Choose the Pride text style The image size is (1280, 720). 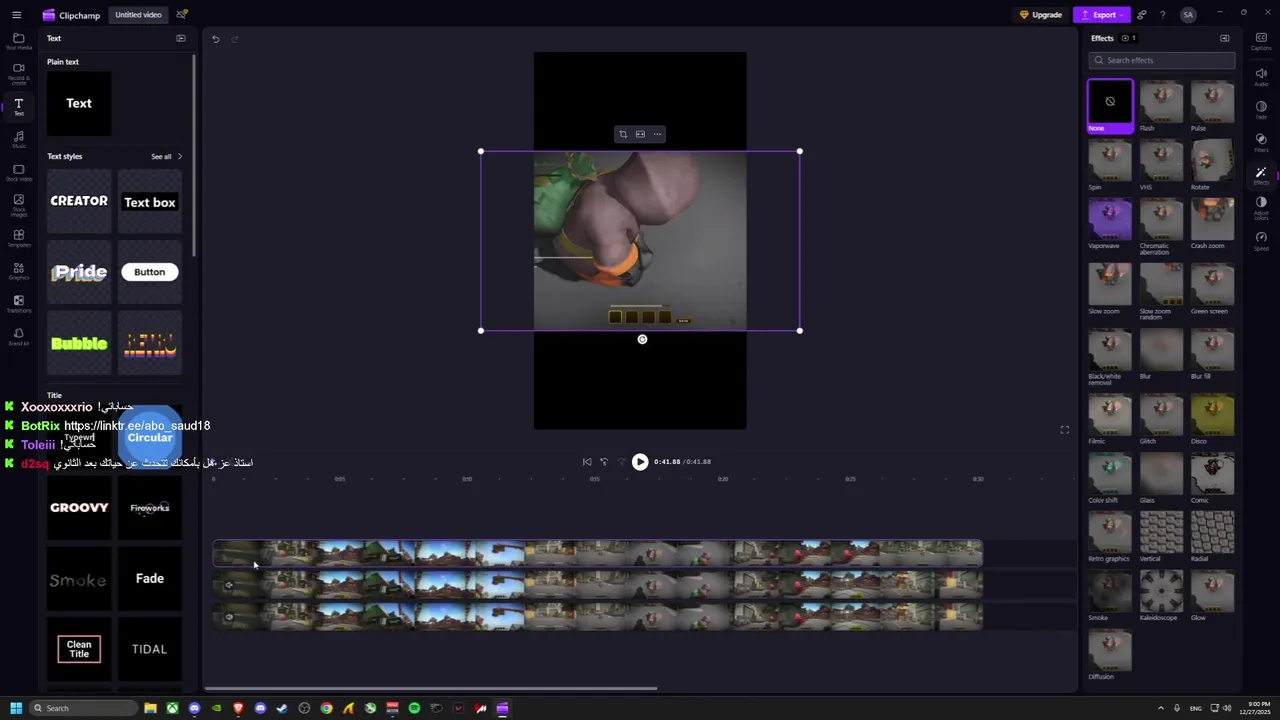point(79,272)
